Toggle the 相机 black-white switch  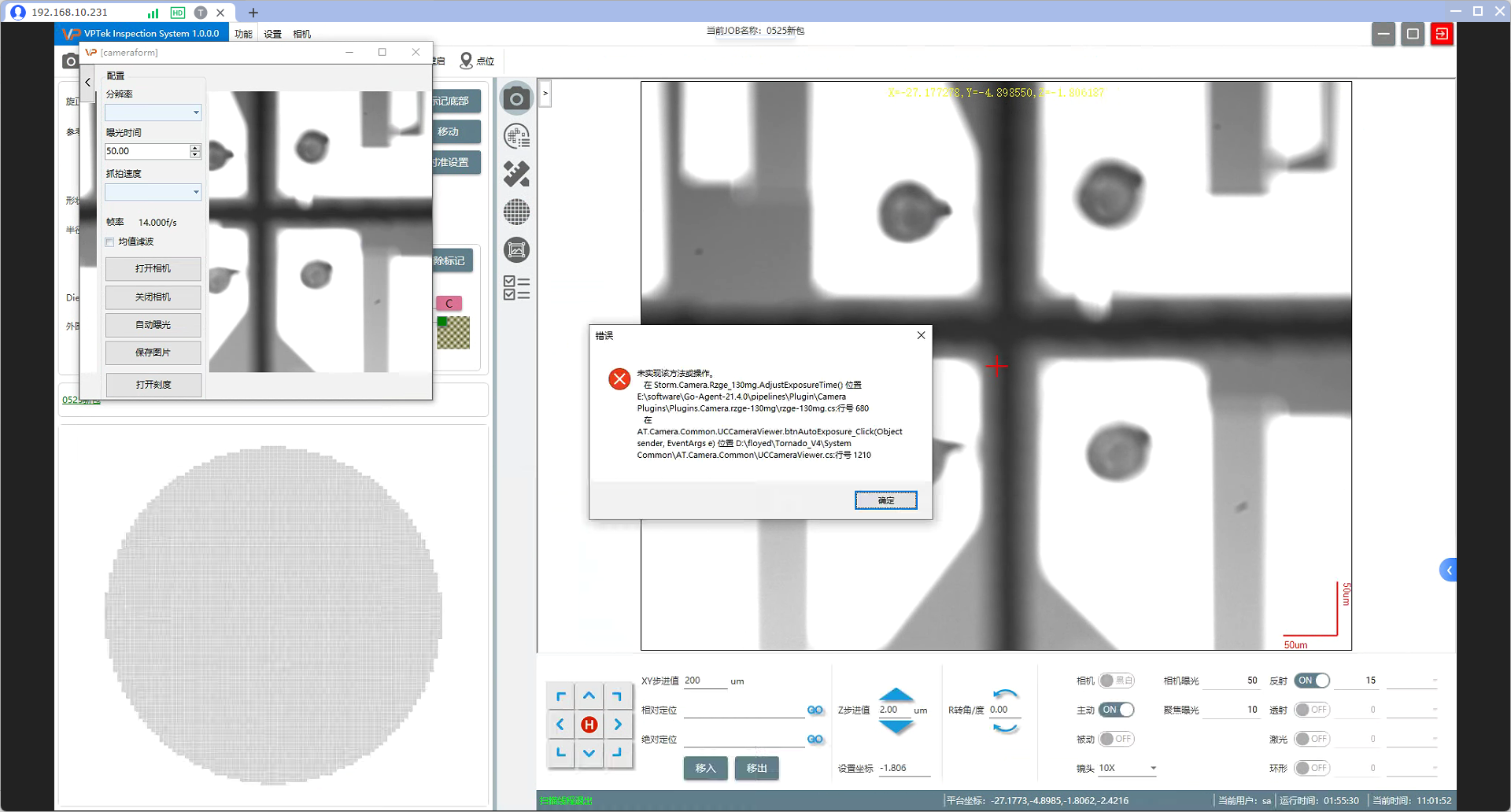point(1116,681)
